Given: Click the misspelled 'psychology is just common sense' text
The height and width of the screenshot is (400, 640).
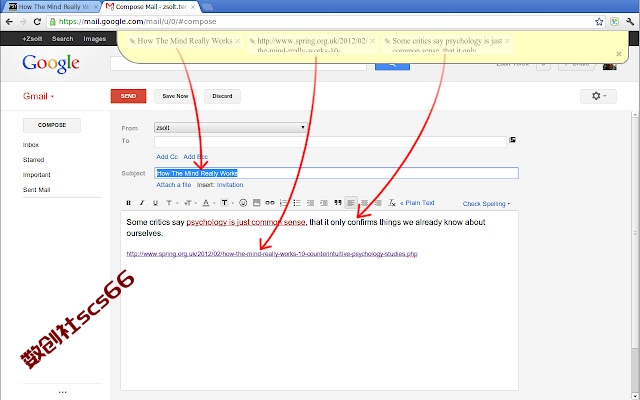Looking at the screenshot, I should (x=246, y=222).
